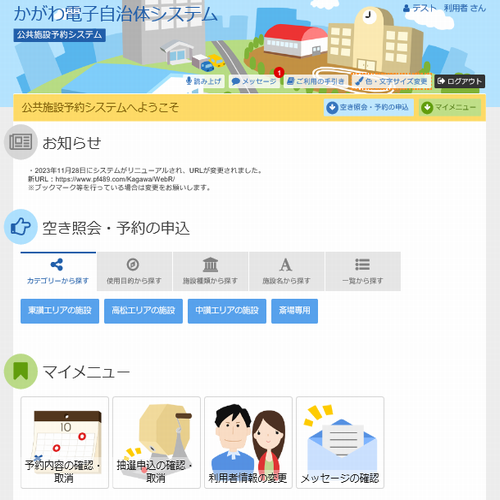Switch to 施設種類から探す tab

point(210,271)
